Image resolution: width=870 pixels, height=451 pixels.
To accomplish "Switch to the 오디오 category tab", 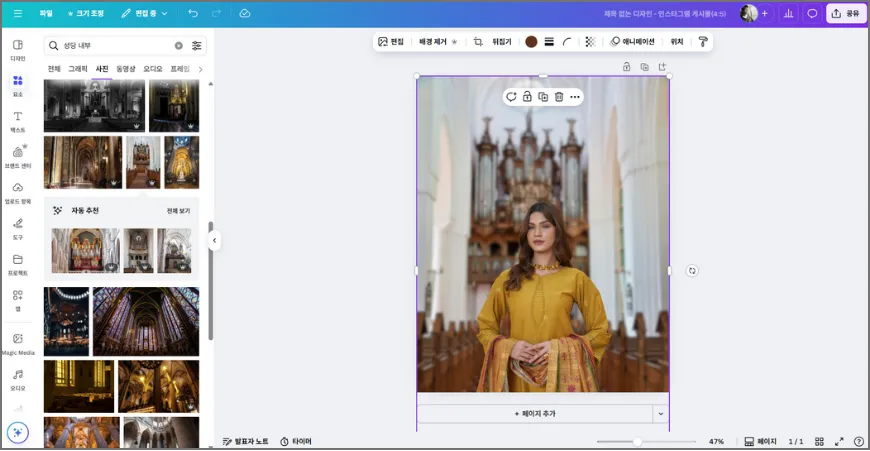I will tap(153, 69).
